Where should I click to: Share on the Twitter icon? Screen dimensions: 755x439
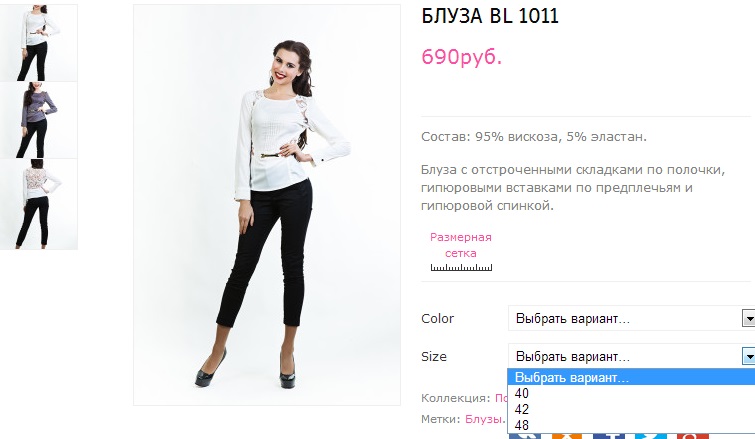[x=651, y=436]
